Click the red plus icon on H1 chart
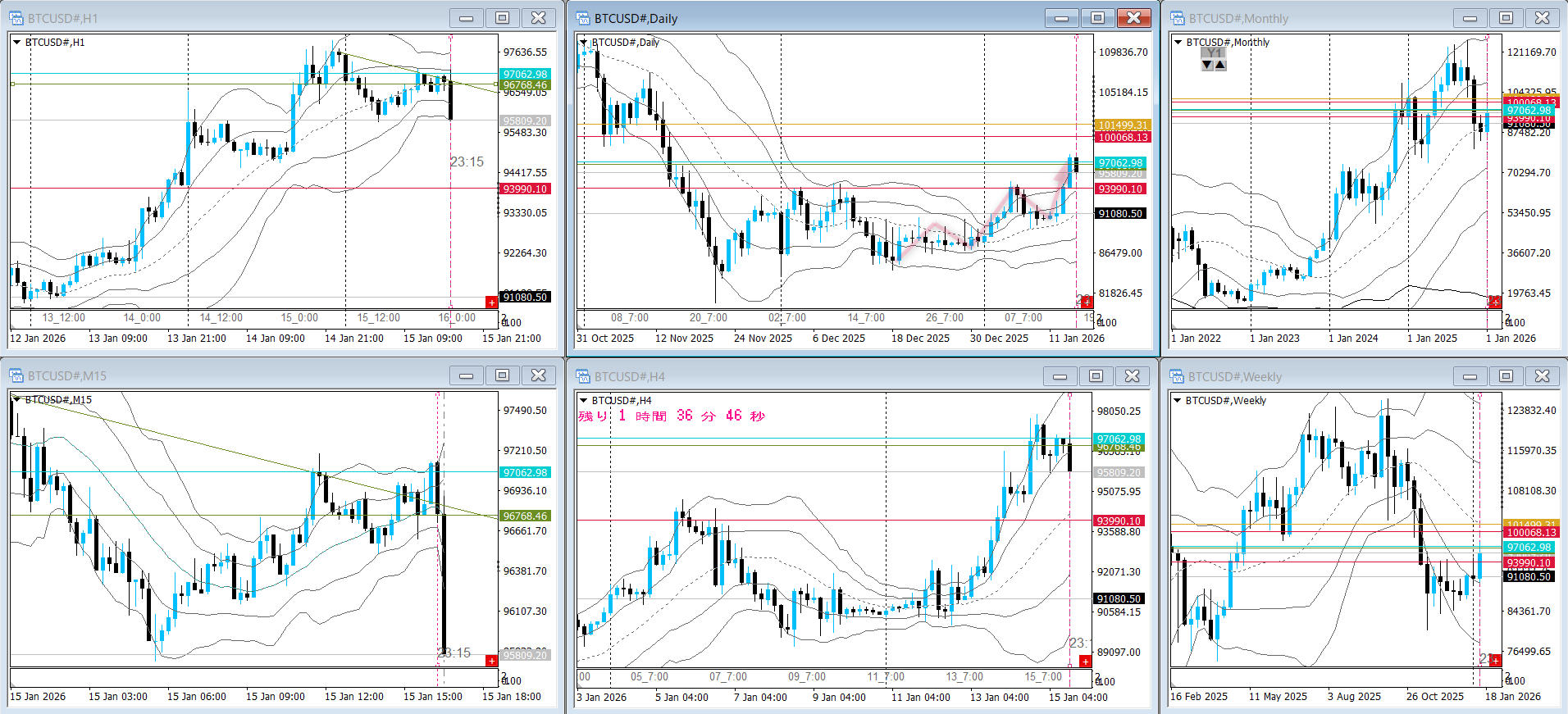 (x=491, y=302)
